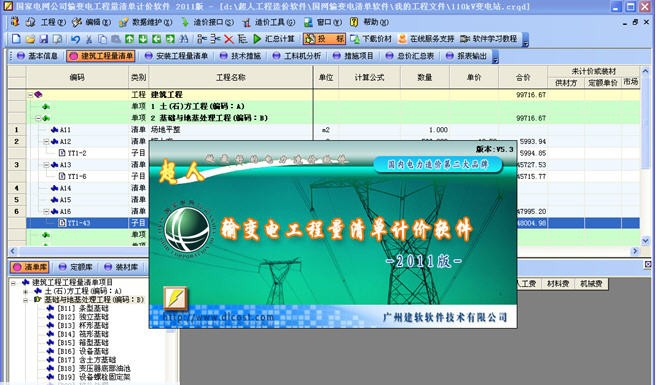Click the Copy pages icon

[x=102, y=39]
